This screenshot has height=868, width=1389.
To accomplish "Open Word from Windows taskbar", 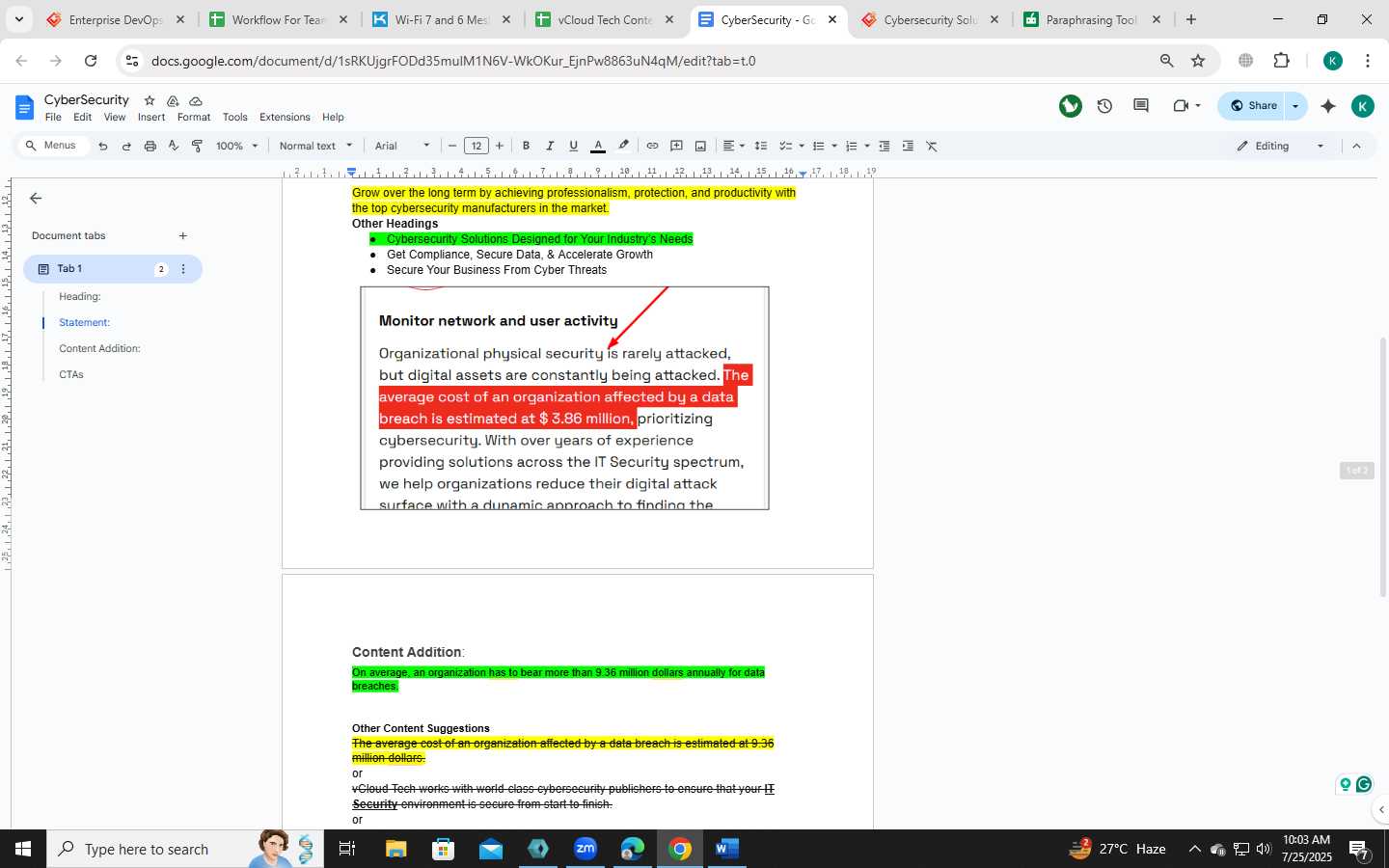I will tap(726, 849).
